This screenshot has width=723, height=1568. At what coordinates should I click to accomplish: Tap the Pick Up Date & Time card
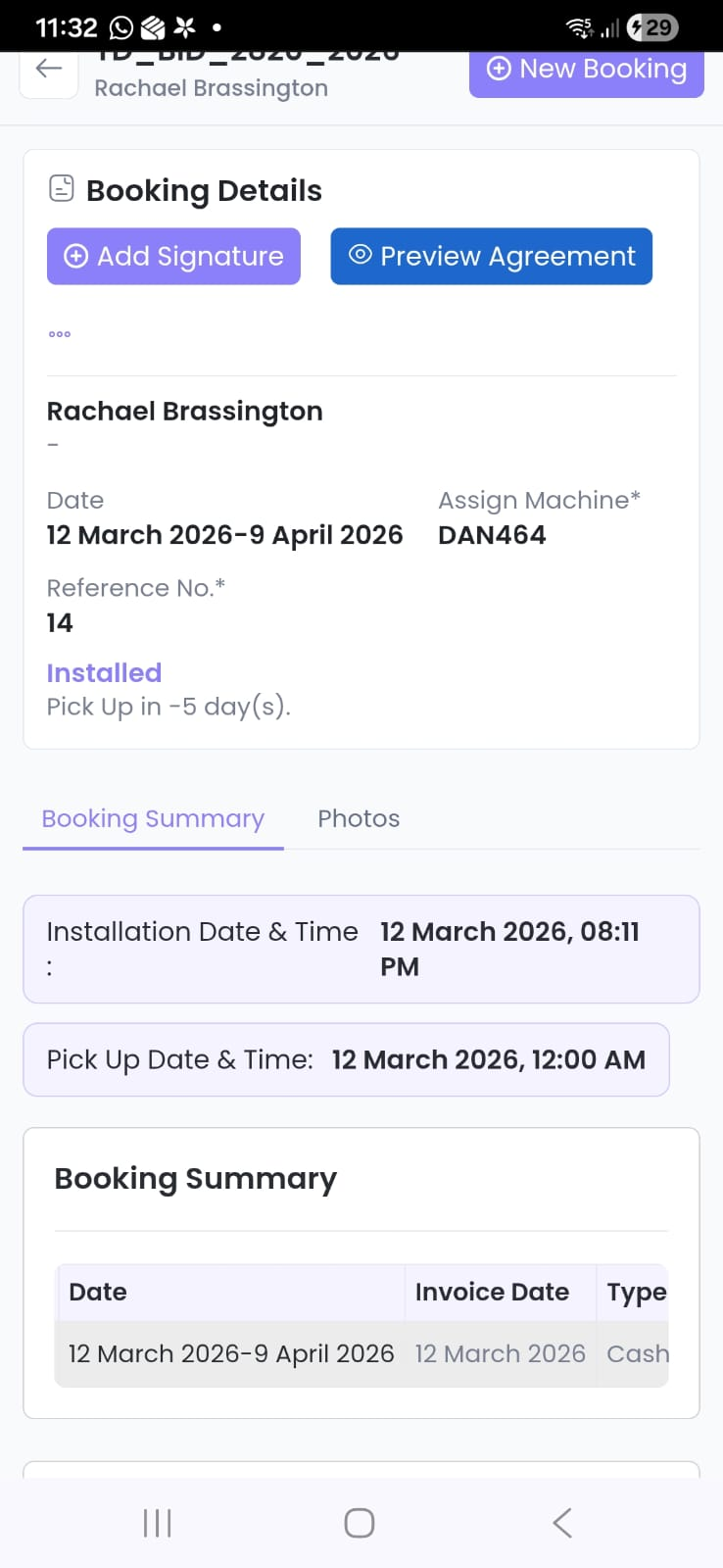346,1059
